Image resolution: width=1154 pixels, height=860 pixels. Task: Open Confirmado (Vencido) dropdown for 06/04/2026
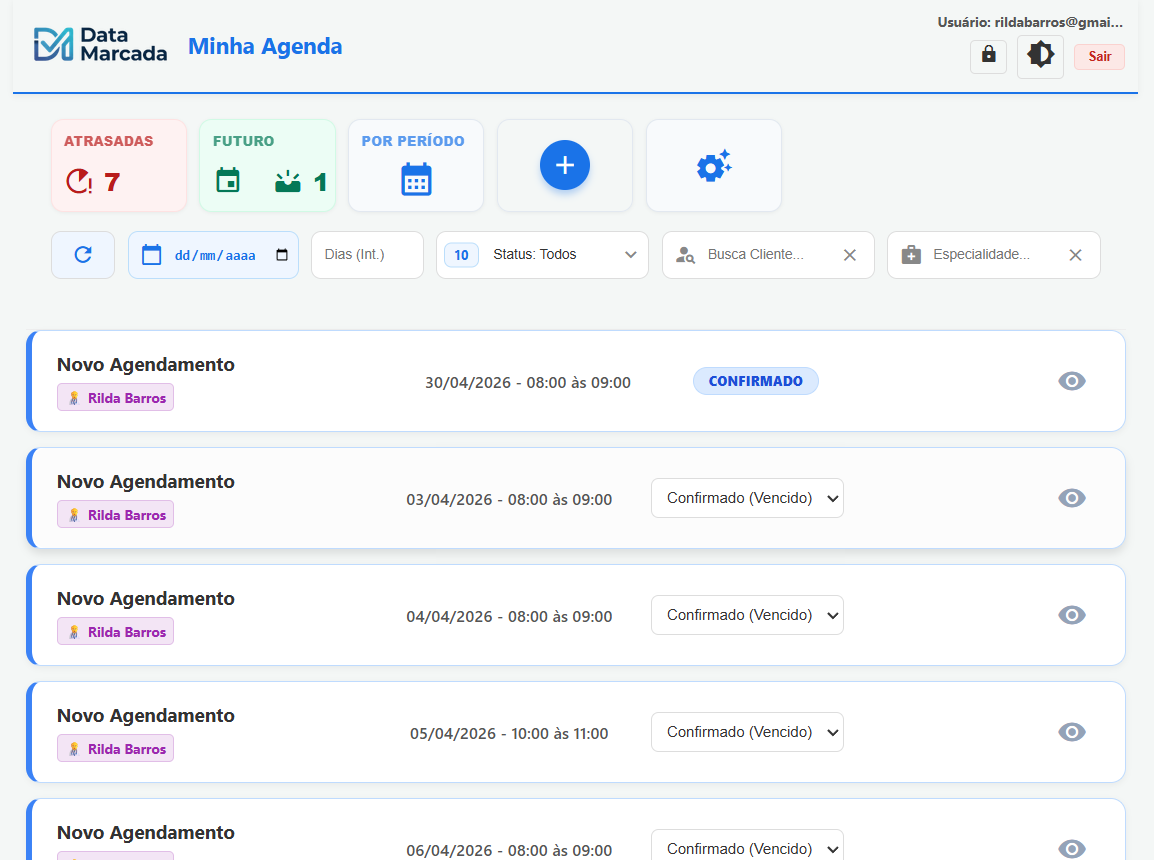point(747,848)
